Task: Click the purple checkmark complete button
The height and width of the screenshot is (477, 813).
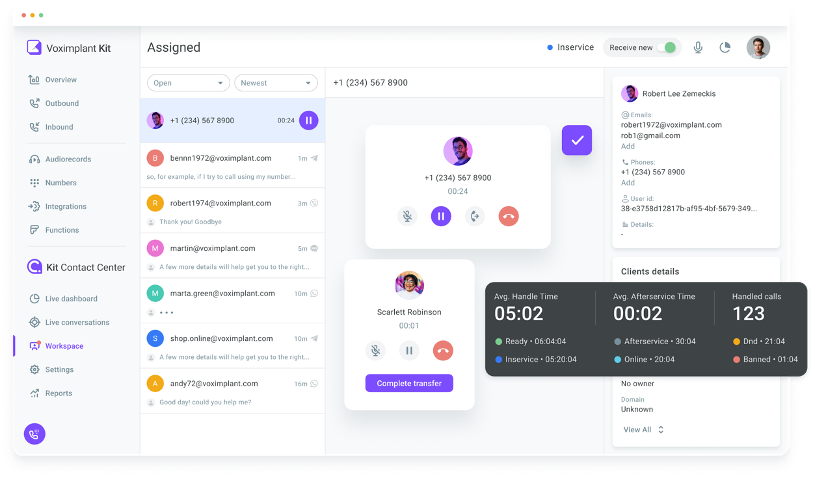Action: [577, 140]
